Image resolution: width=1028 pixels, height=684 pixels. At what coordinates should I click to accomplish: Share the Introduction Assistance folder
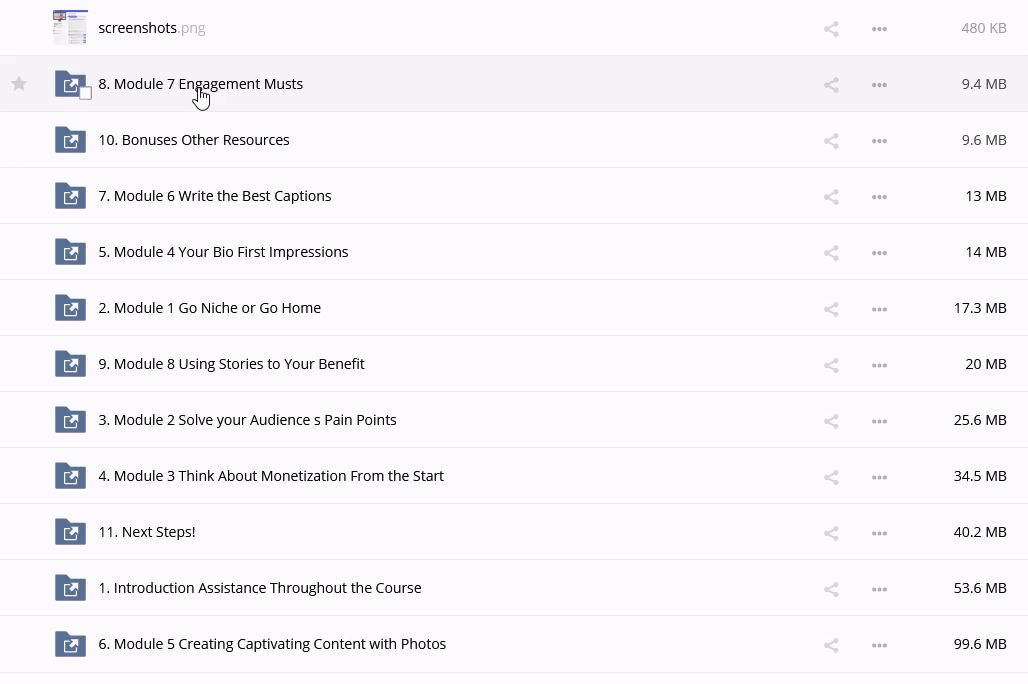click(831, 589)
